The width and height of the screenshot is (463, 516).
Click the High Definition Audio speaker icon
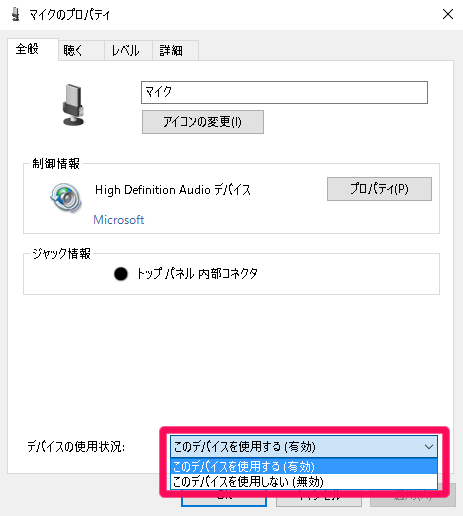[66, 197]
